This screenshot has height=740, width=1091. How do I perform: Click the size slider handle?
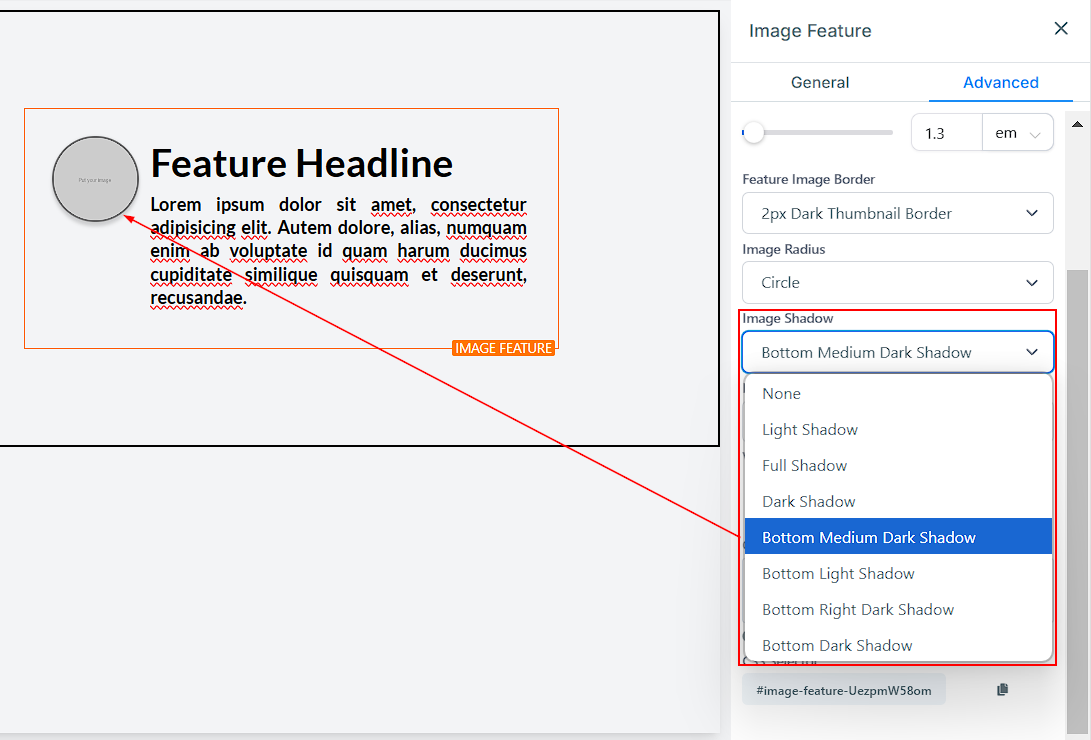(x=753, y=132)
